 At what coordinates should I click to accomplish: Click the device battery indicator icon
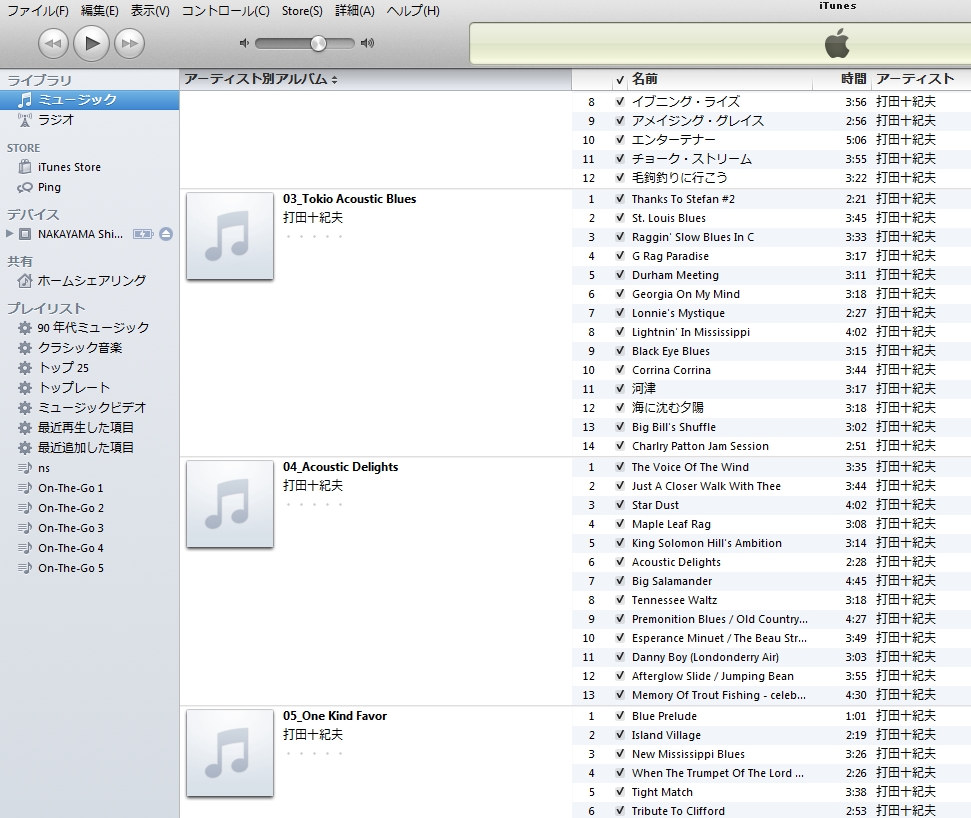pyautogui.click(x=143, y=234)
